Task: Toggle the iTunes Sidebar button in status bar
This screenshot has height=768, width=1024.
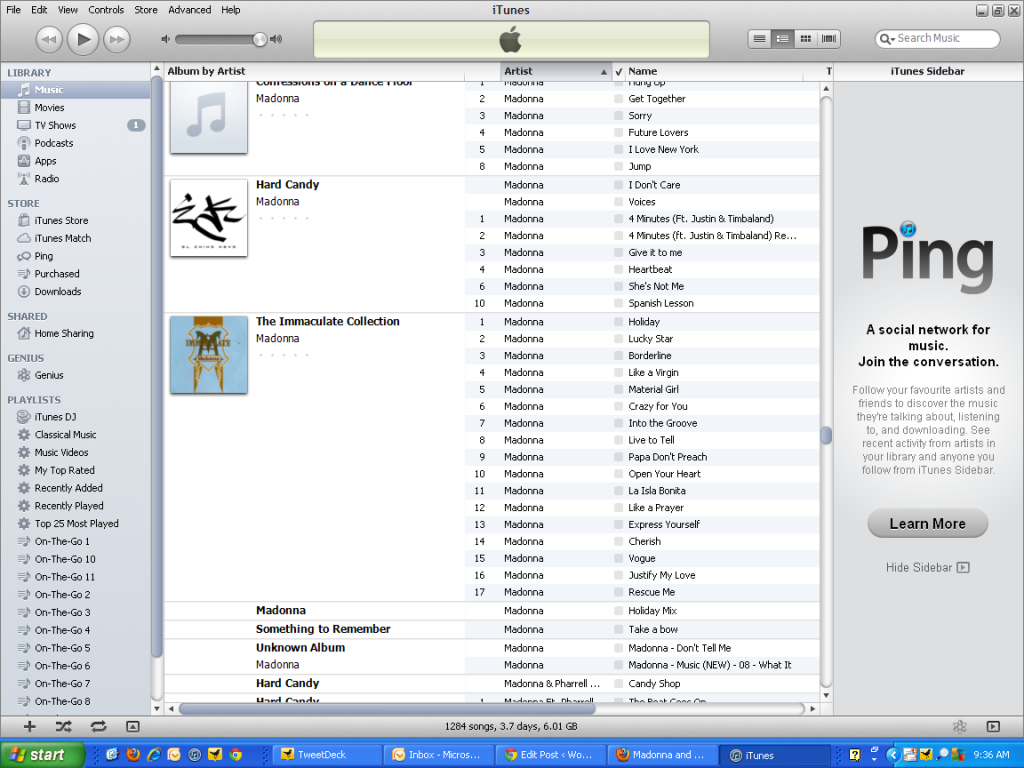Action: point(993,726)
